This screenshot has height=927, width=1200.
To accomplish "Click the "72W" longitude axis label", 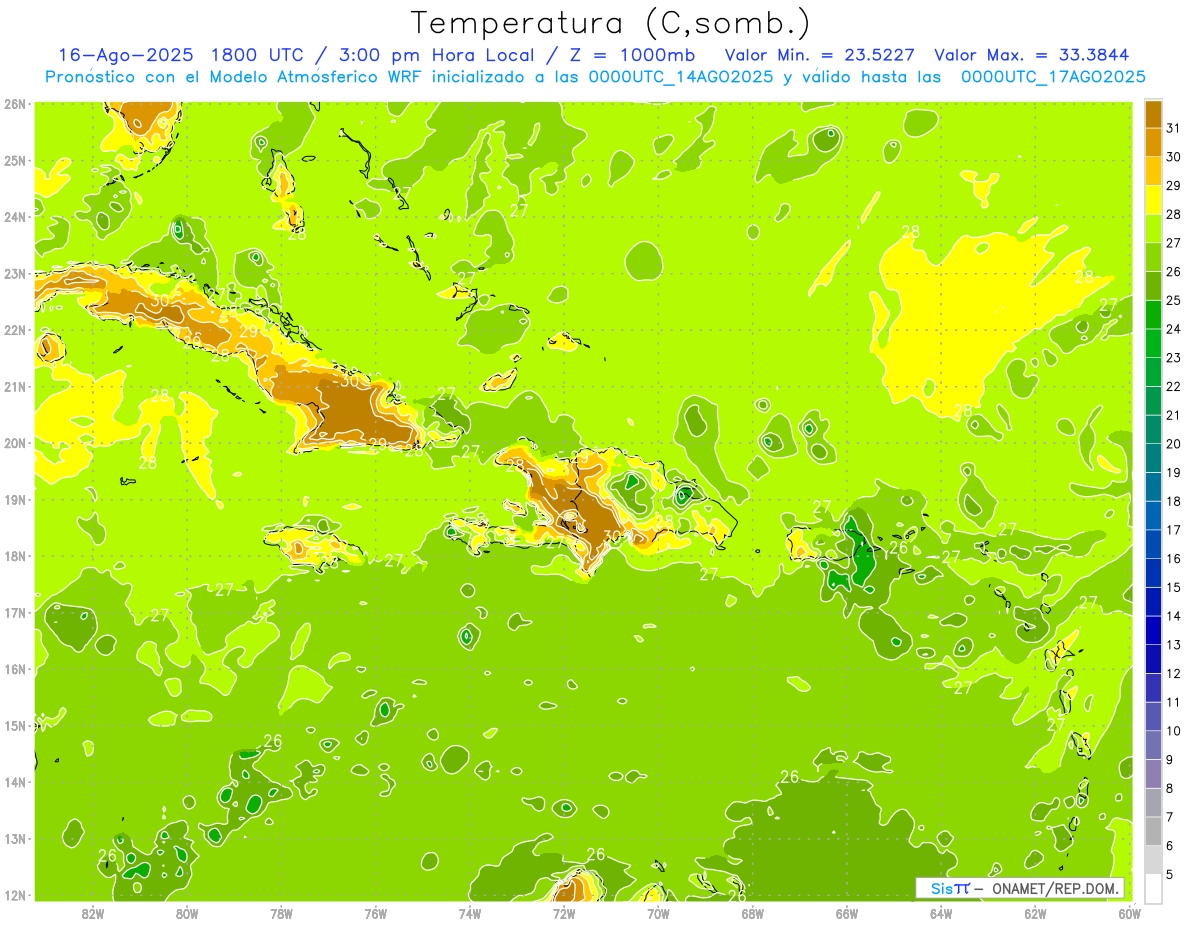I will tap(563, 912).
